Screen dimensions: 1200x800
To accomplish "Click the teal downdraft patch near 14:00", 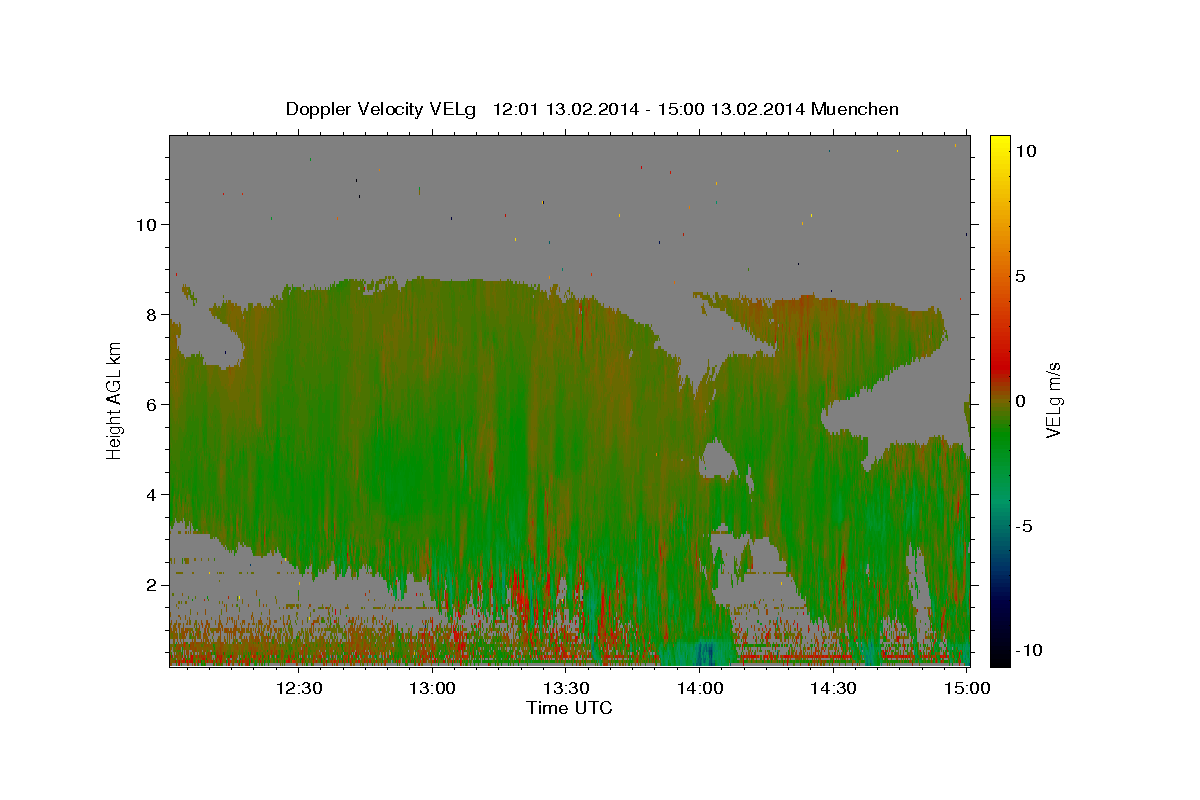I will point(700,652).
